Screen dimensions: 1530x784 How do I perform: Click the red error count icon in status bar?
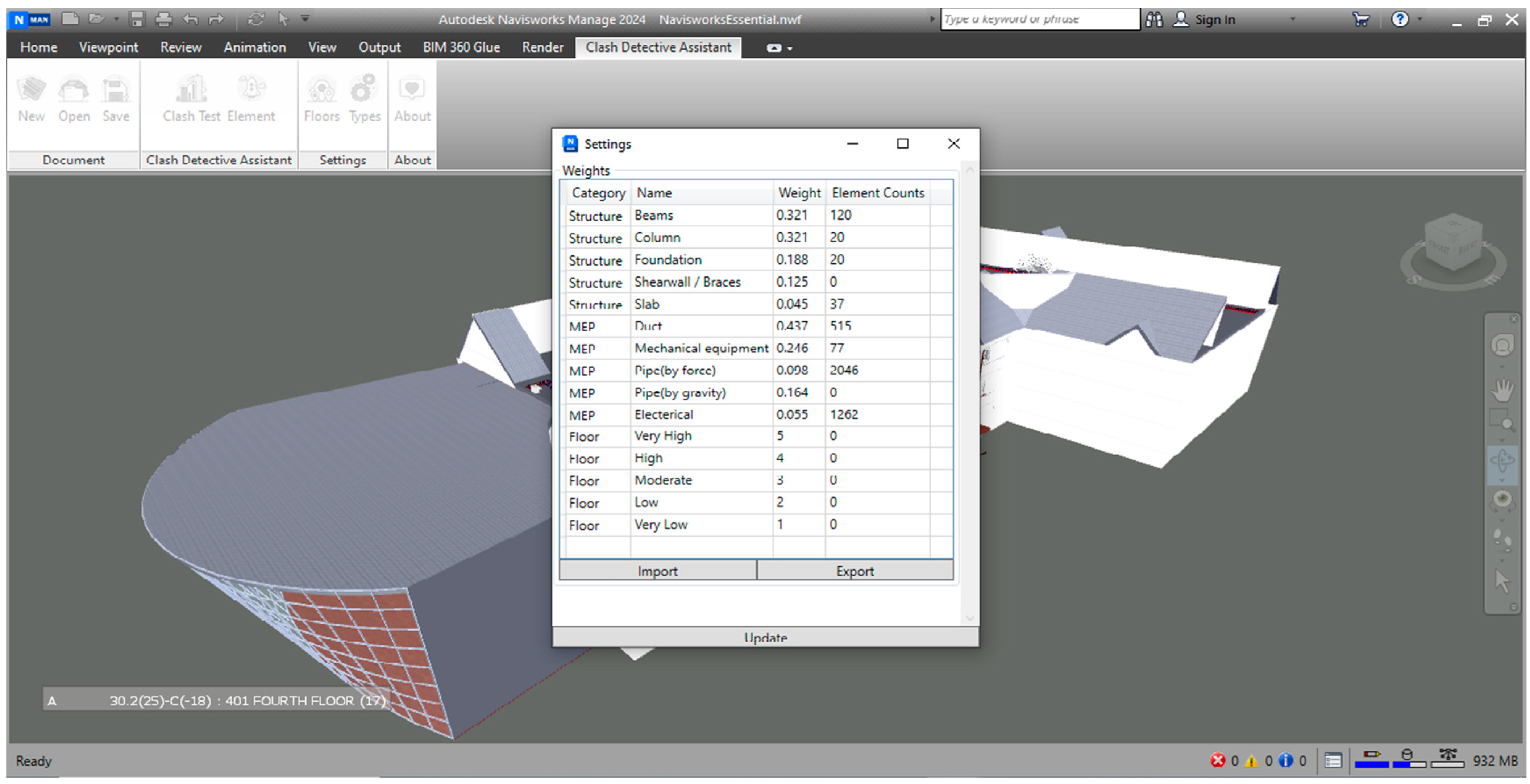point(1218,760)
